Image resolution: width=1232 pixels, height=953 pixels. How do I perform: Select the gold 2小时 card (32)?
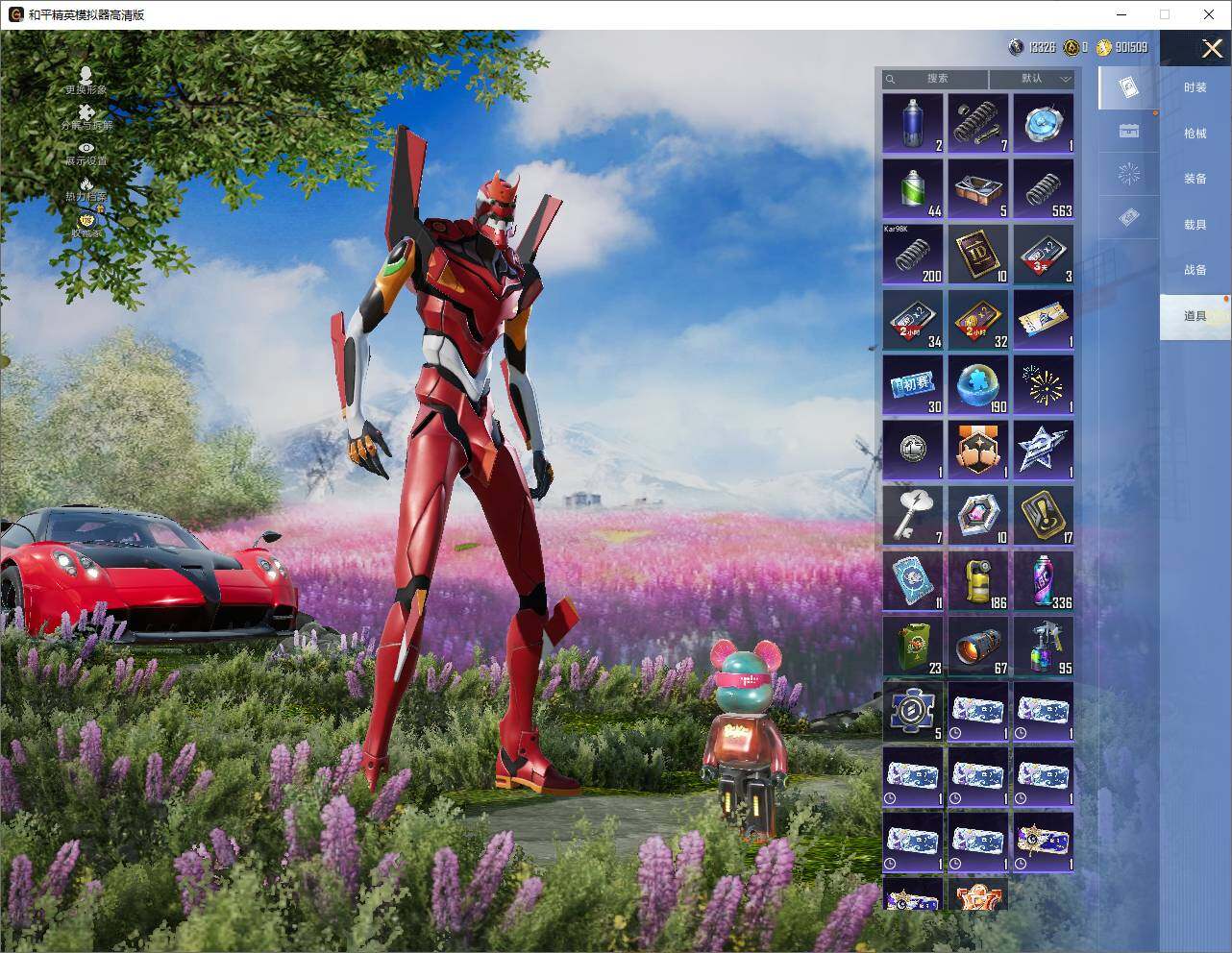click(x=978, y=319)
